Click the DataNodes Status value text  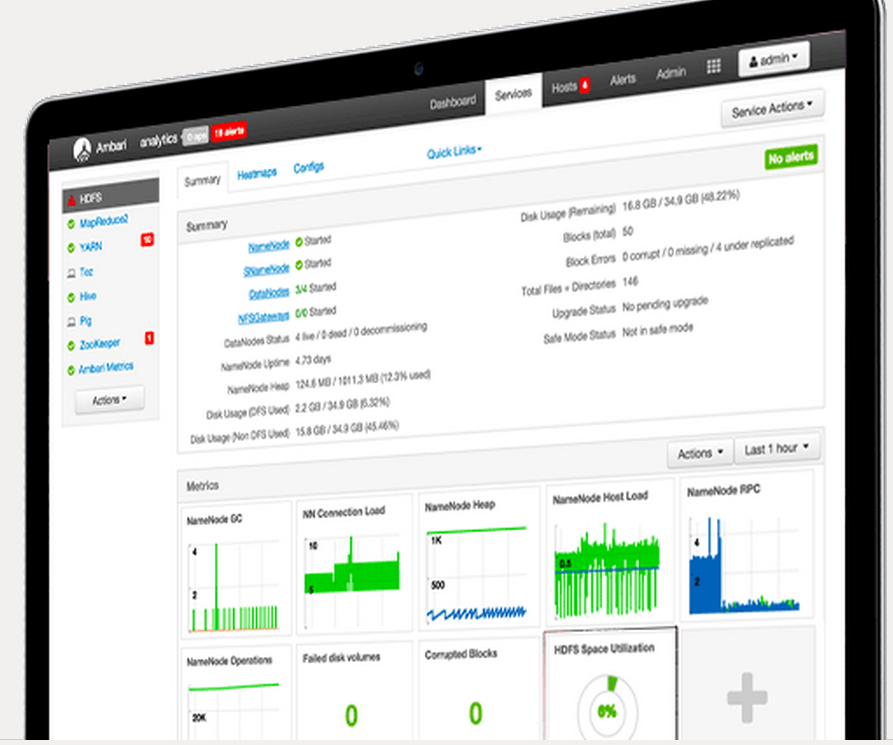(x=361, y=331)
